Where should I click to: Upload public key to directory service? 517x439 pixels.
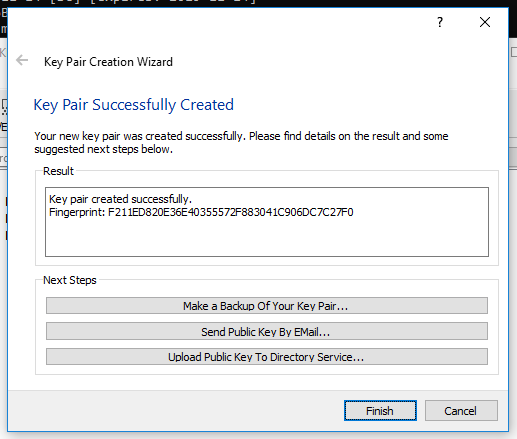(x=267, y=357)
